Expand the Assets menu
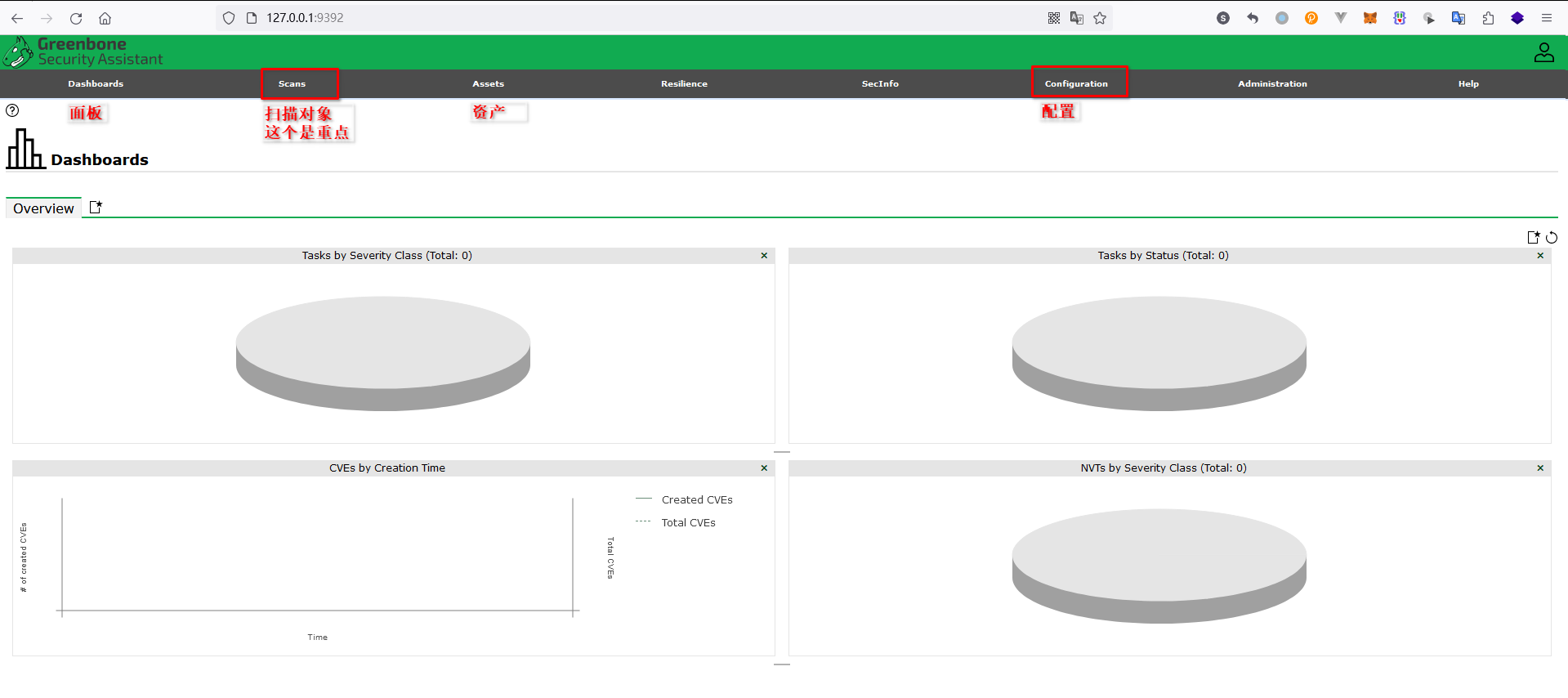Viewport: 1568px width, 698px height. click(488, 83)
